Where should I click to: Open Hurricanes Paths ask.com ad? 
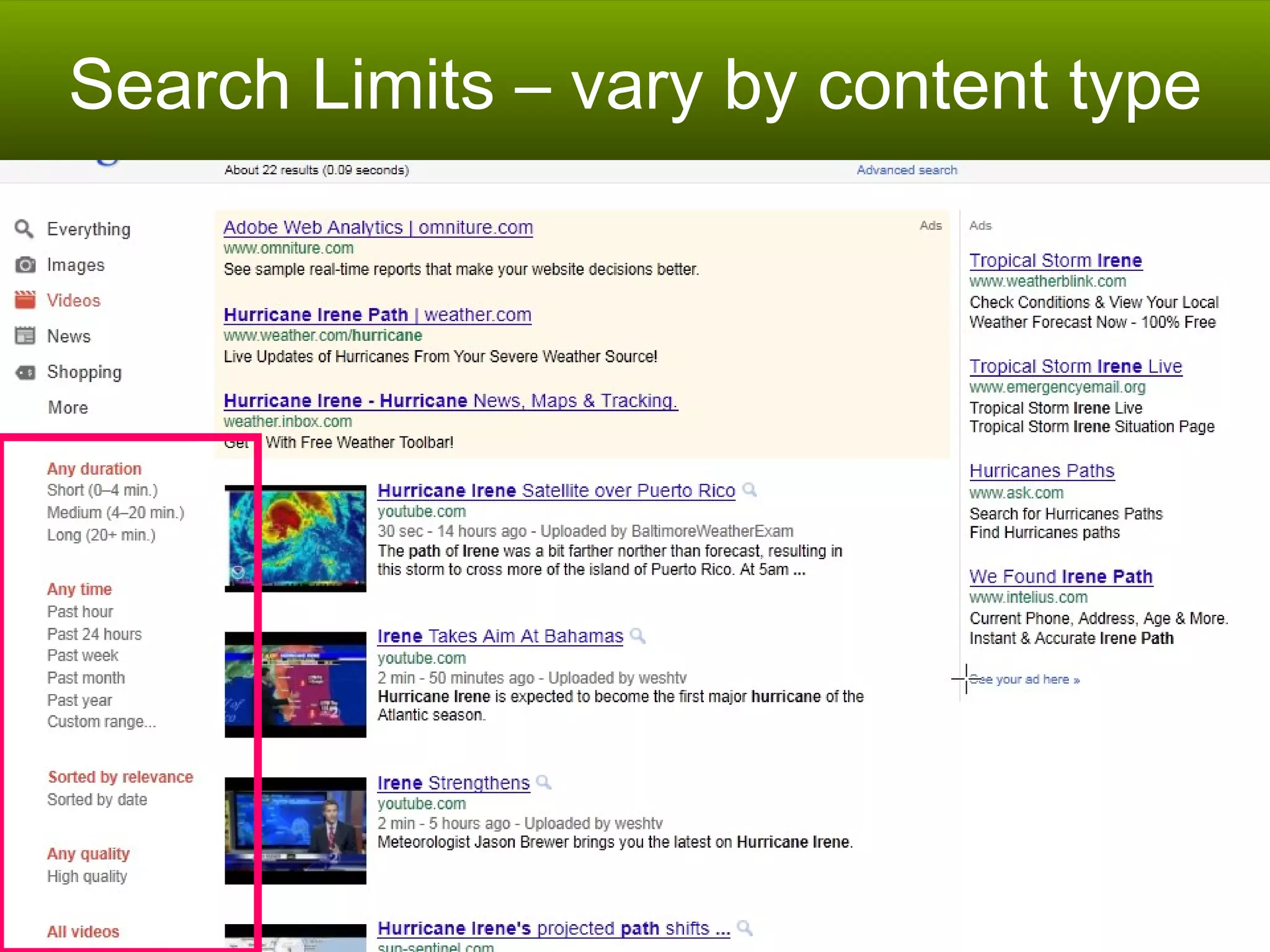[1042, 471]
